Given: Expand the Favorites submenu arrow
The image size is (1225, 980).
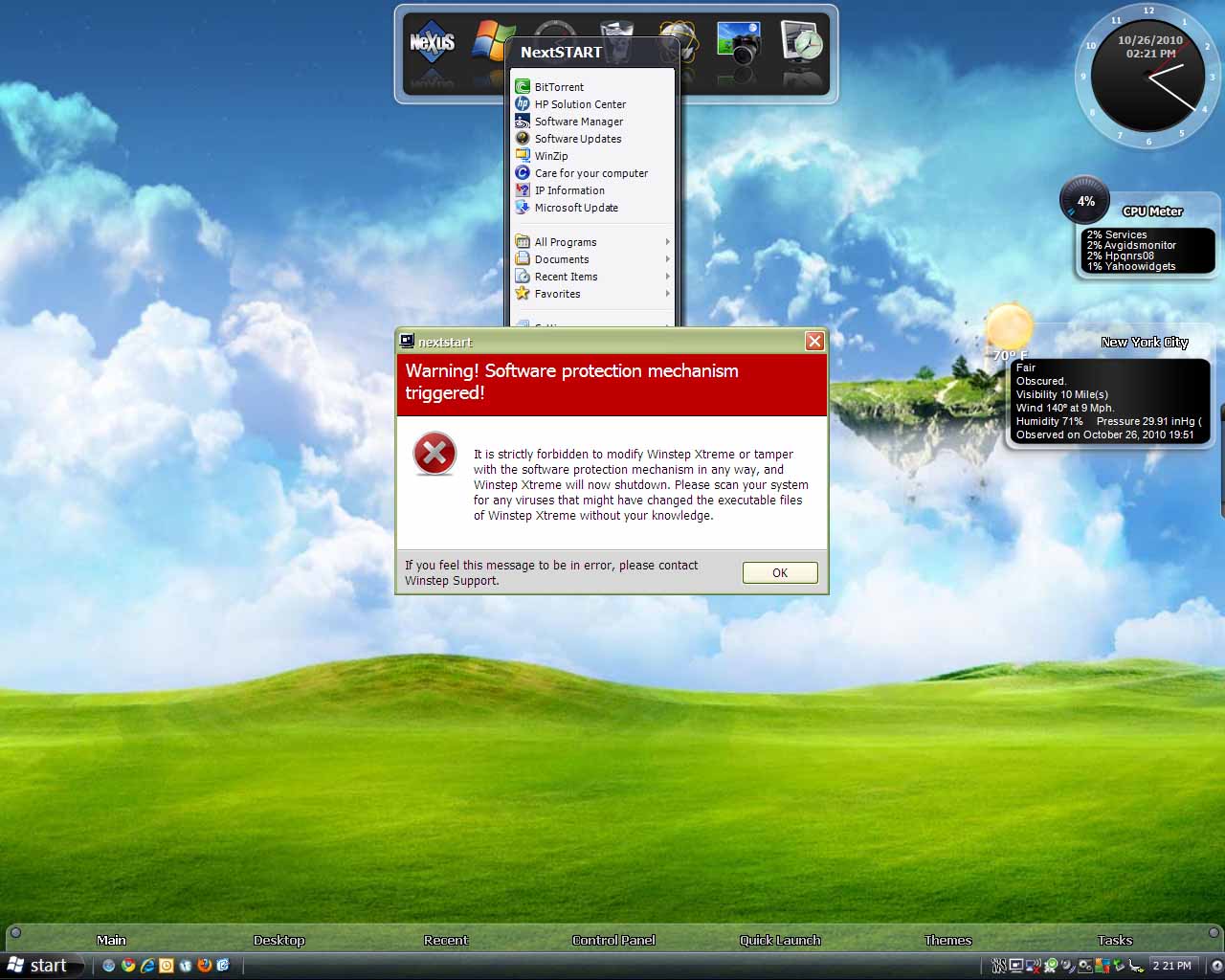Looking at the screenshot, I should (667, 294).
